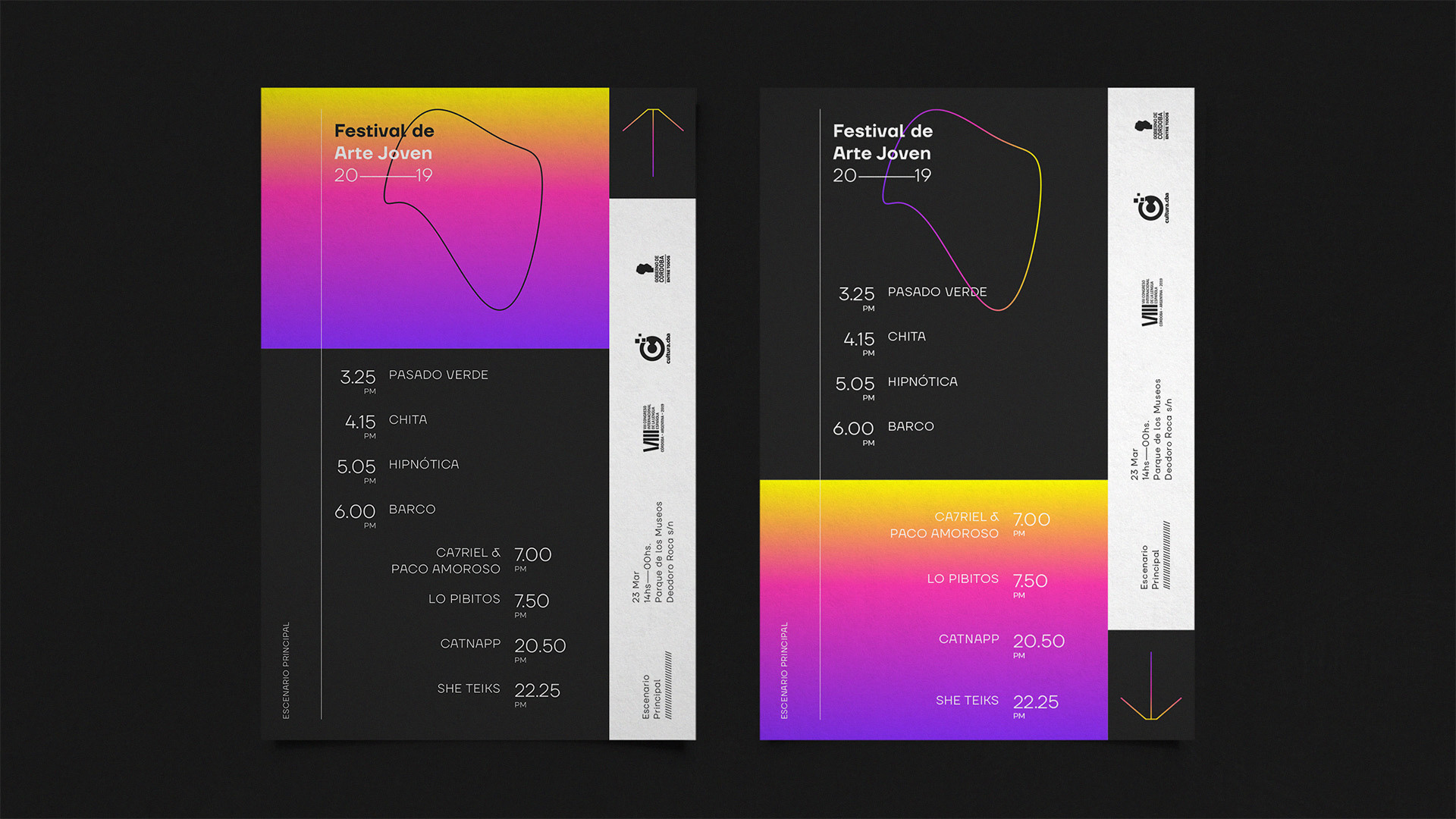Click SHE TEIKS on the right poster gradient

967,701
